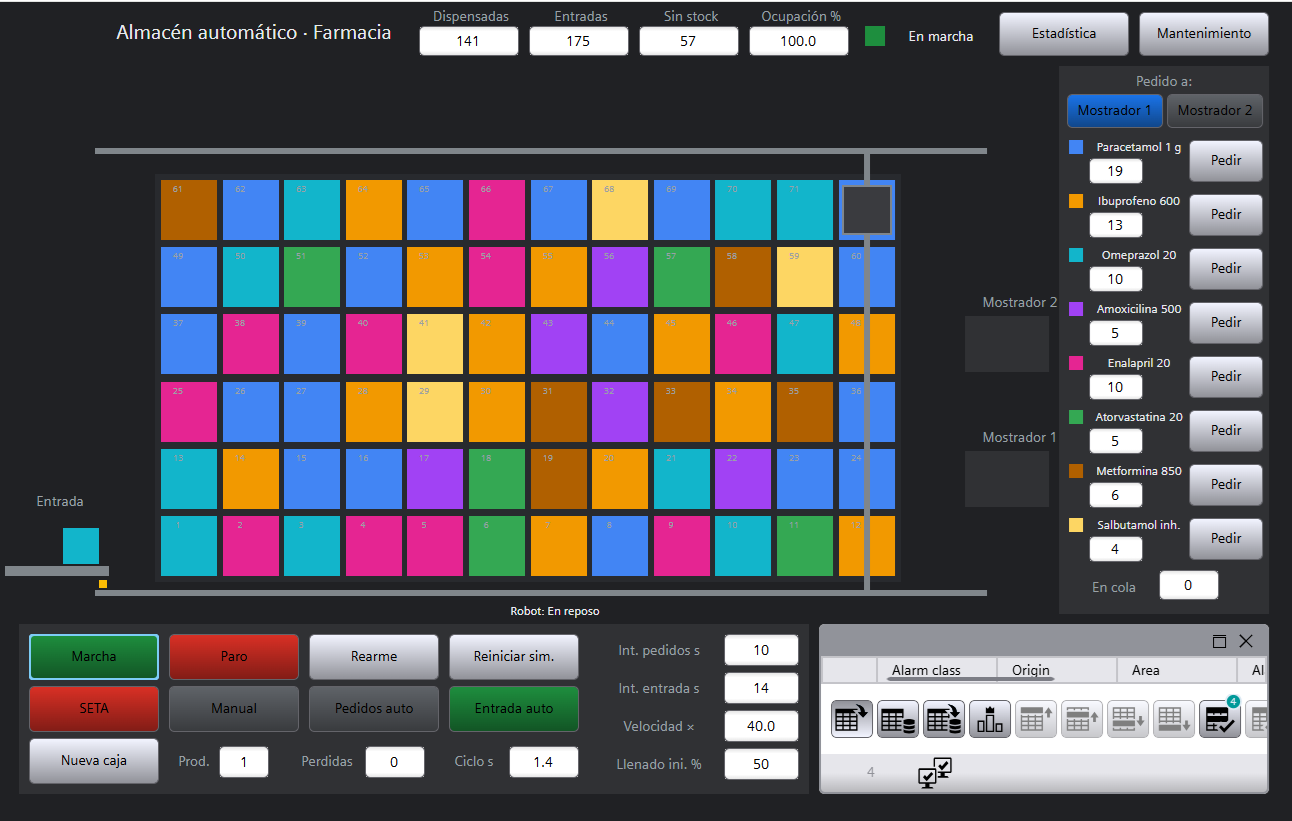Open the Estadística screen
This screenshot has width=1292, height=821.
click(1064, 34)
